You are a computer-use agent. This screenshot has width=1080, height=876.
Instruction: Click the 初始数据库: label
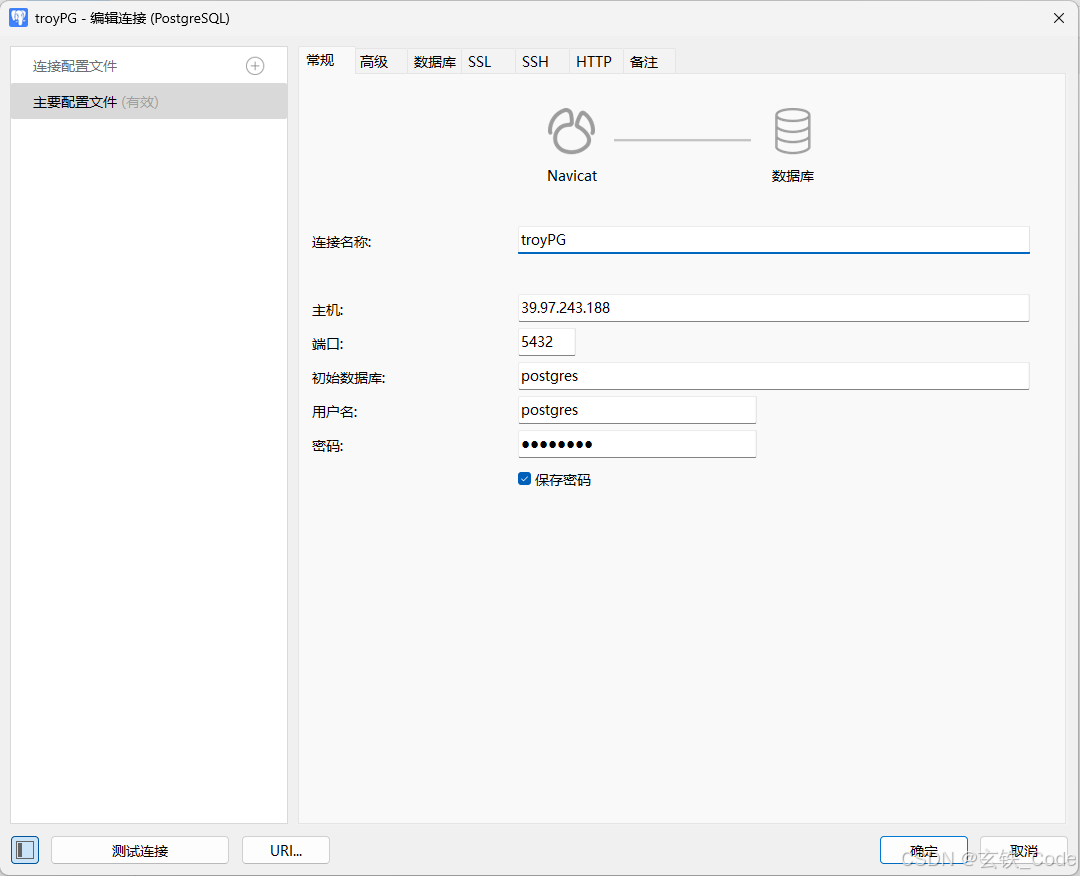349,378
